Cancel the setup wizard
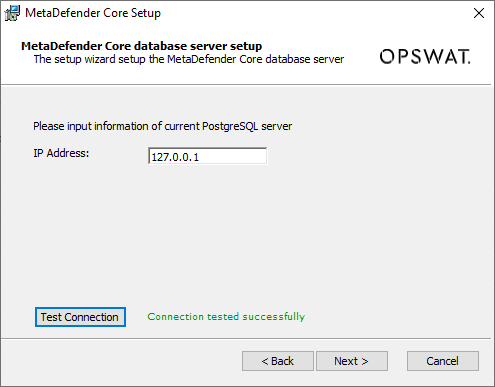Screen dimensions: 495x387 click(443, 361)
